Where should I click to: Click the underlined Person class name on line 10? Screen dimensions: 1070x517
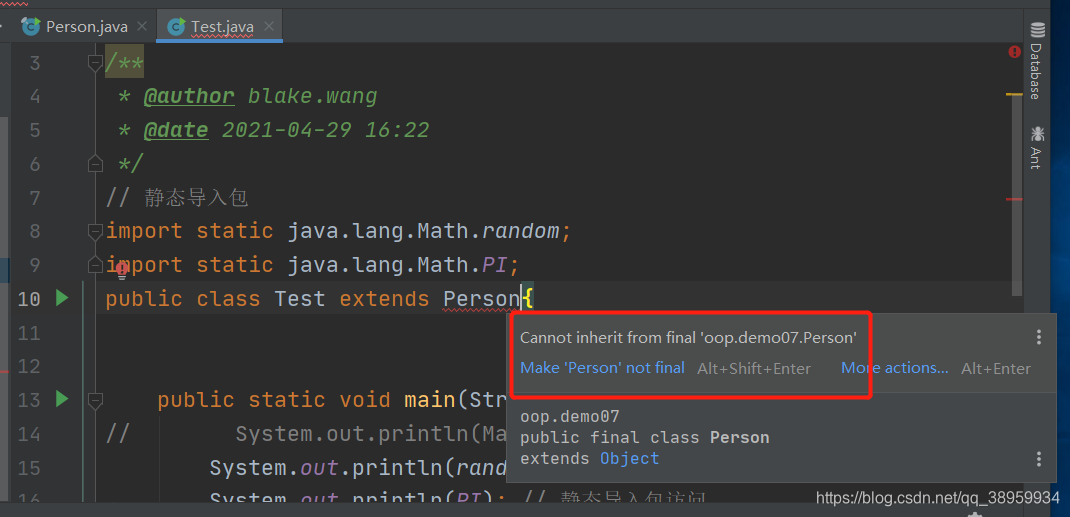point(482,299)
